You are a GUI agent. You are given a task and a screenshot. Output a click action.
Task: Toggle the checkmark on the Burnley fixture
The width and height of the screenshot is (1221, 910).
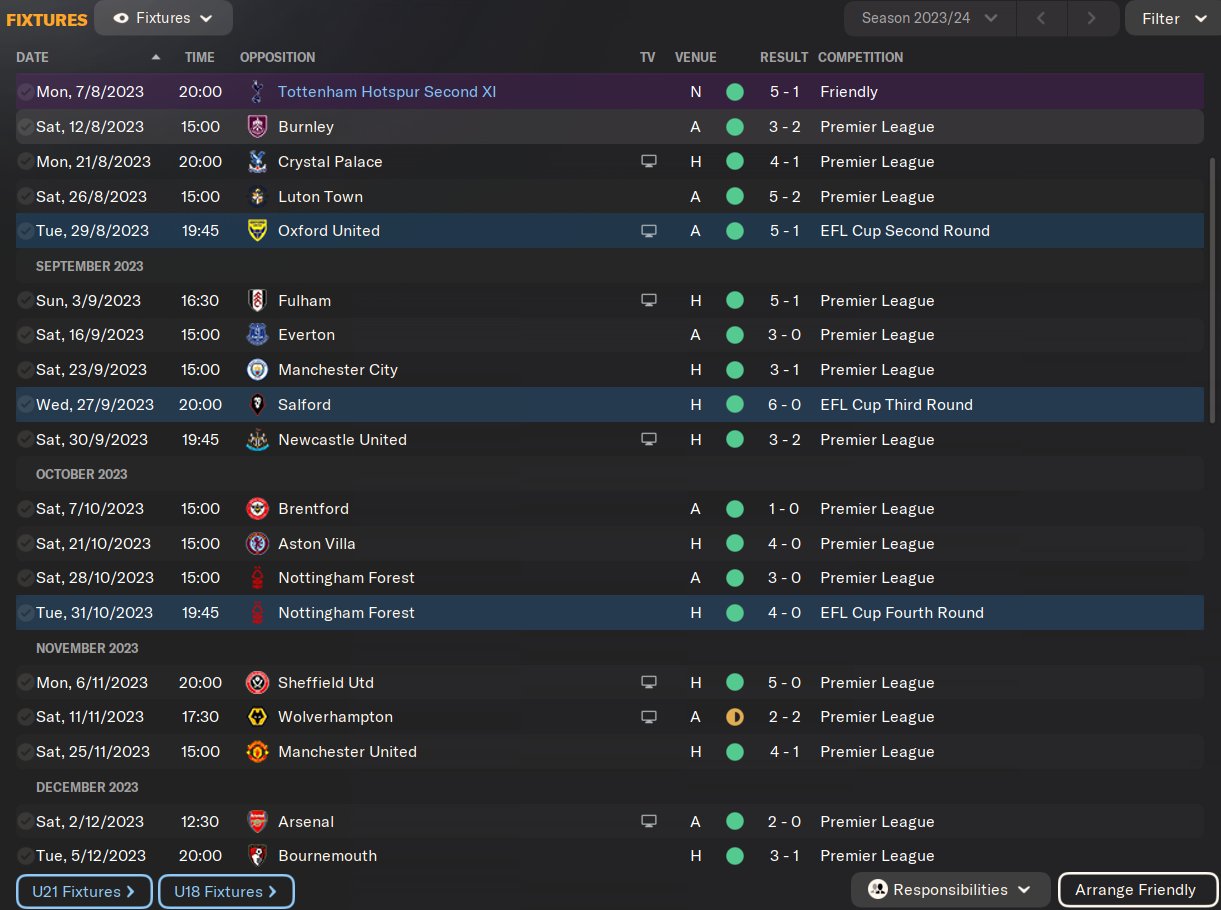pyautogui.click(x=25, y=127)
